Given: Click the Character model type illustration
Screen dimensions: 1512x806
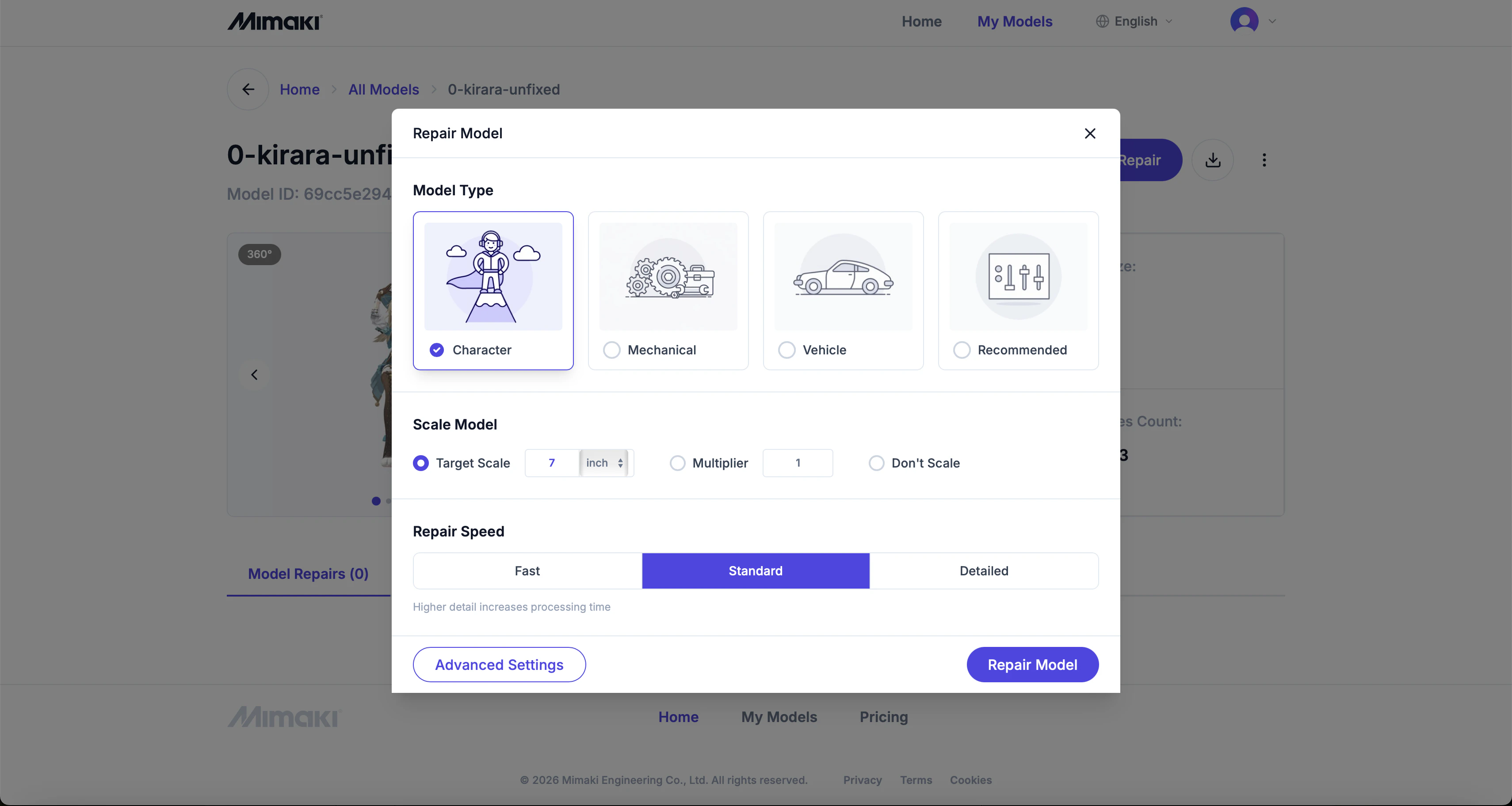Looking at the screenshot, I should pyautogui.click(x=493, y=276).
